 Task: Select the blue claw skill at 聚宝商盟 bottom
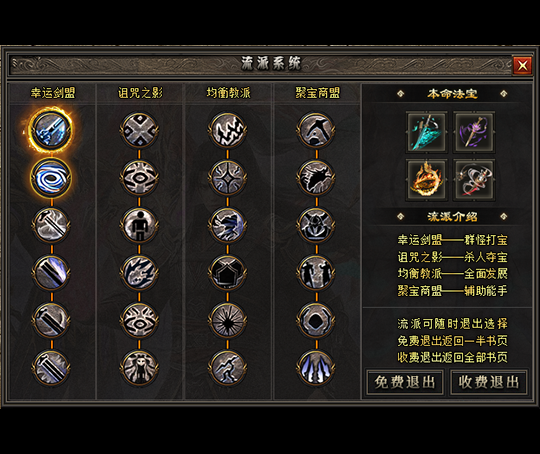316,368
